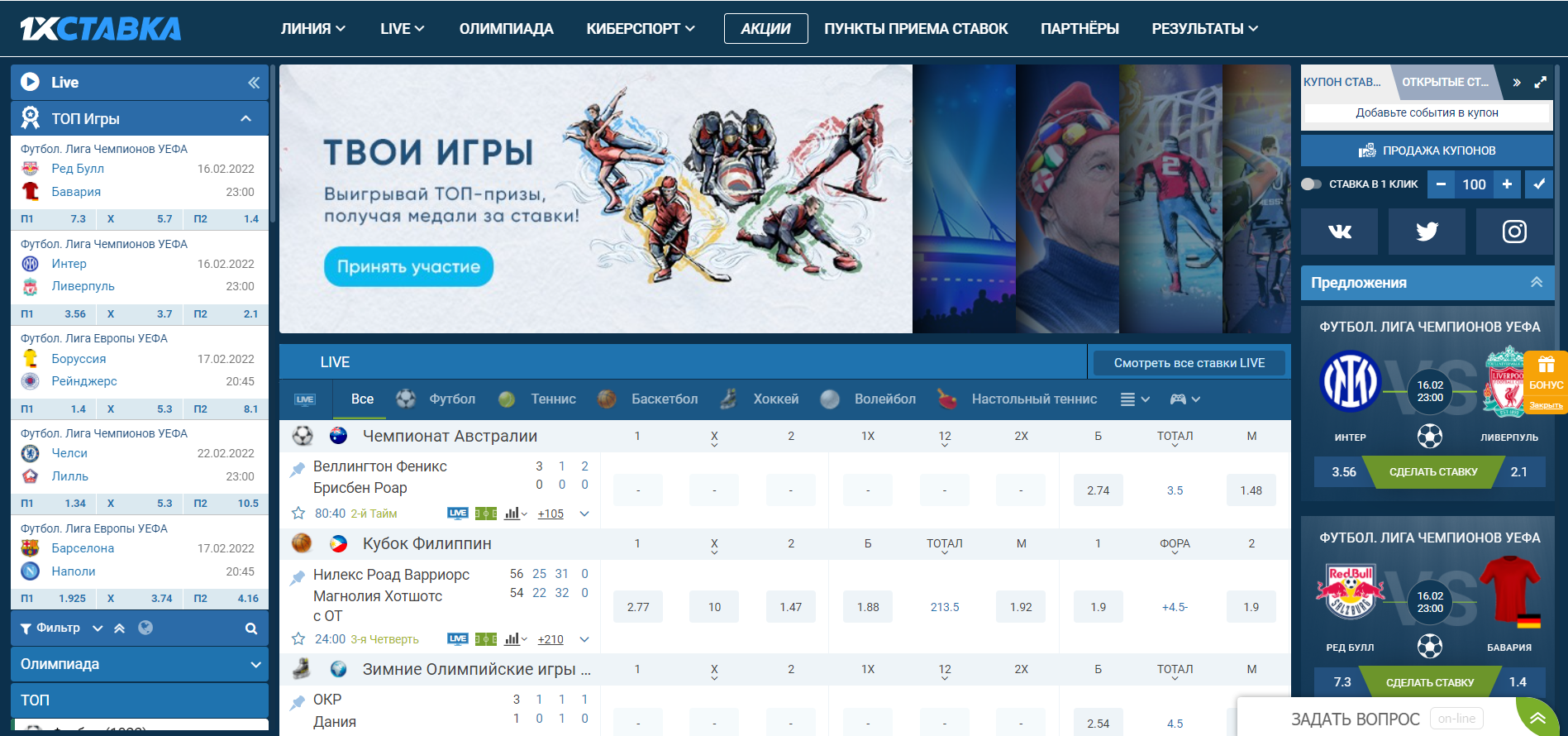Screen dimensions: 1568x736
Task: Click the double up arrow in the filter bar
Action: tap(120, 628)
